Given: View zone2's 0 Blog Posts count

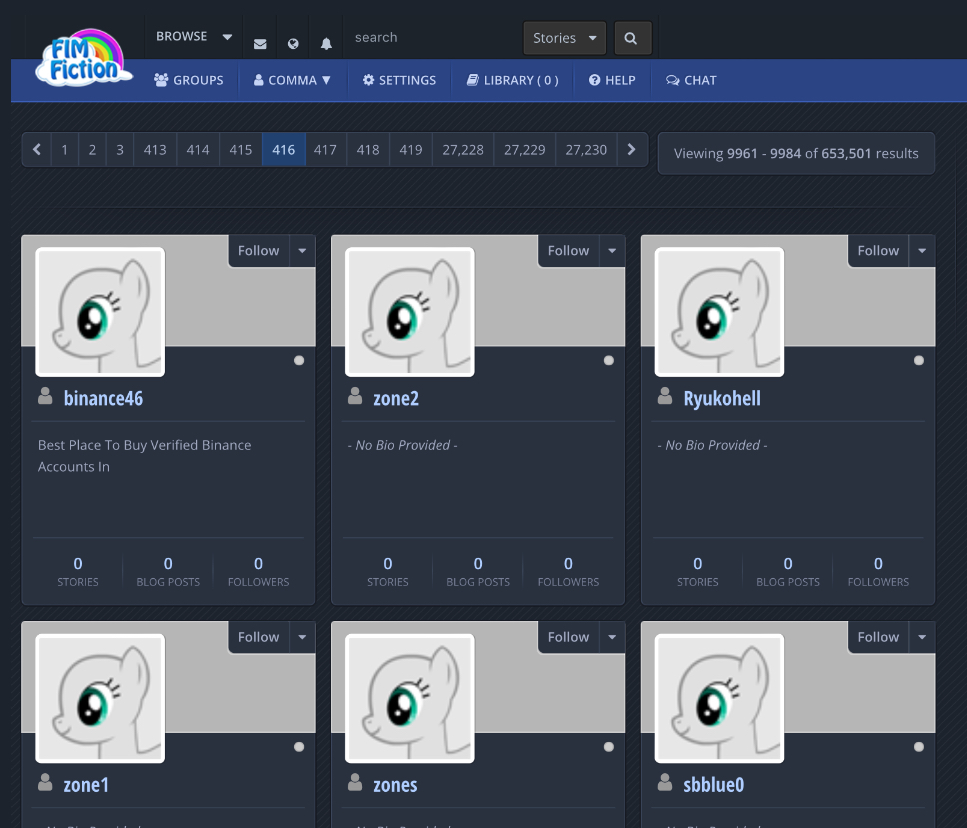Looking at the screenshot, I should (x=478, y=571).
